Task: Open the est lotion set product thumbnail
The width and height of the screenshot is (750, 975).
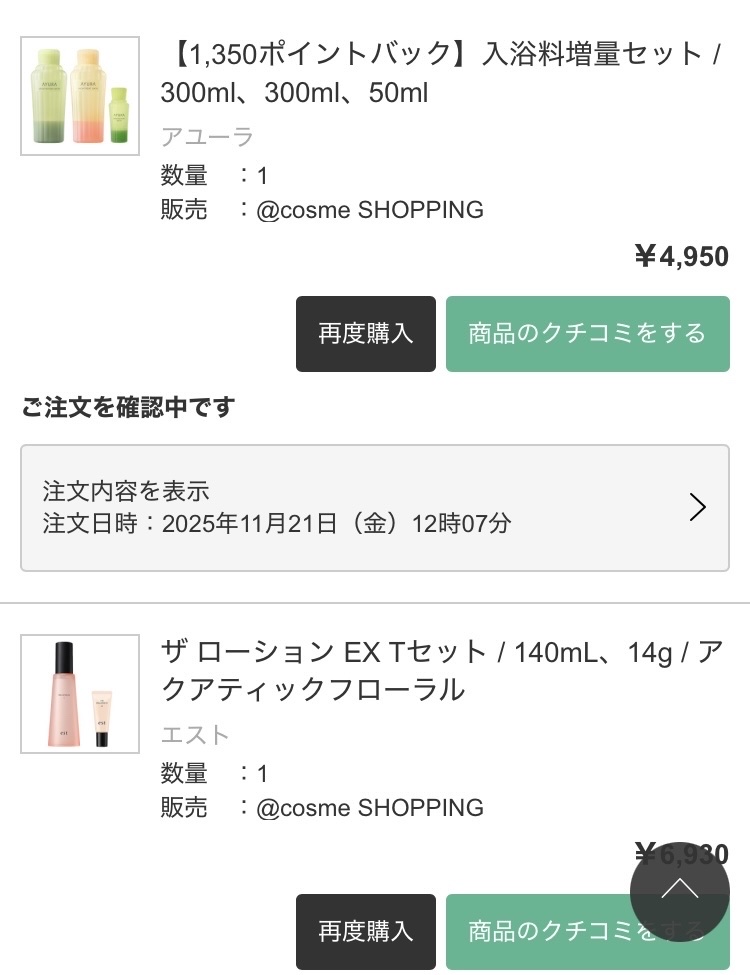Action: (x=80, y=693)
